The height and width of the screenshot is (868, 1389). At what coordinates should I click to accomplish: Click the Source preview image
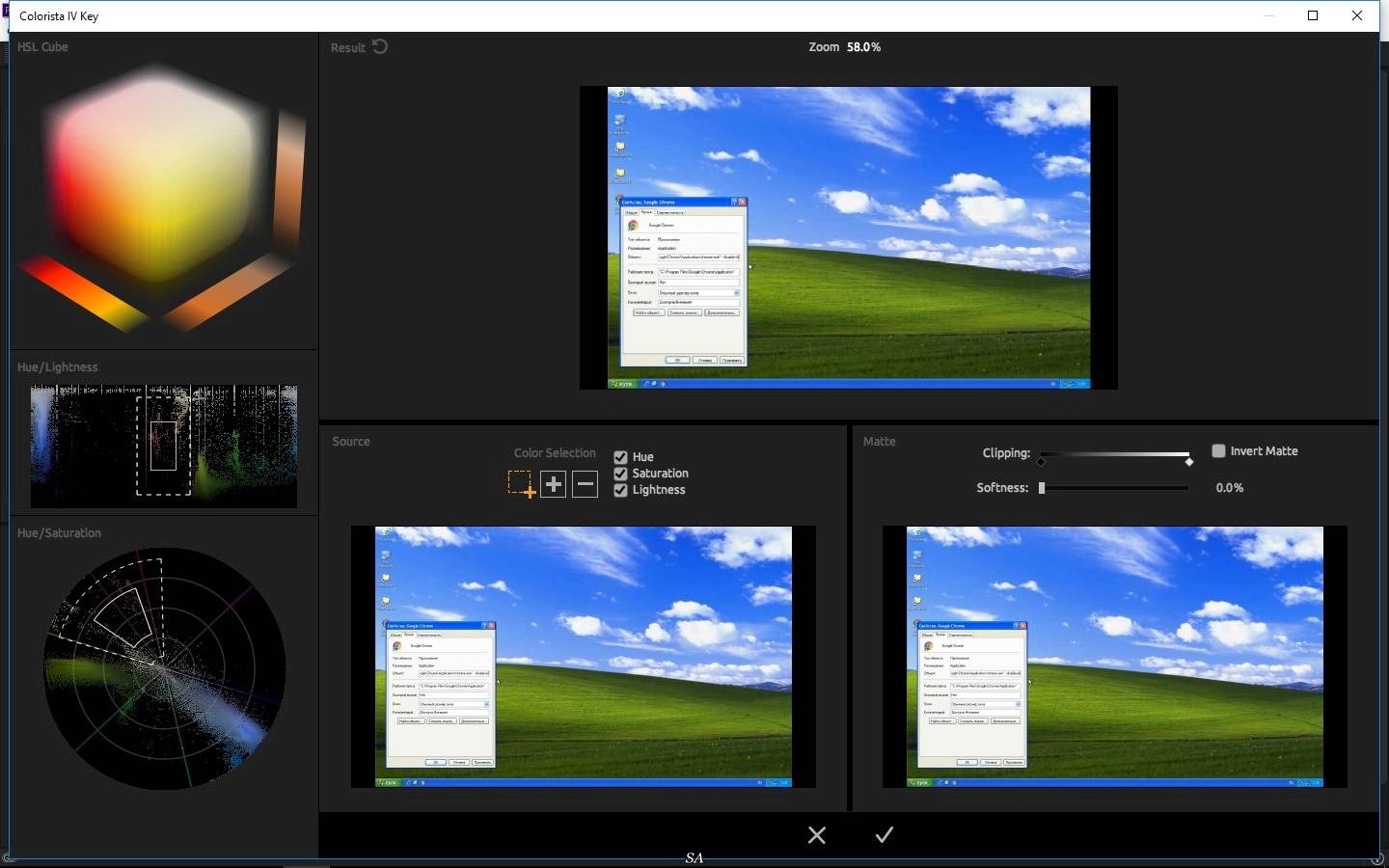[584, 657]
